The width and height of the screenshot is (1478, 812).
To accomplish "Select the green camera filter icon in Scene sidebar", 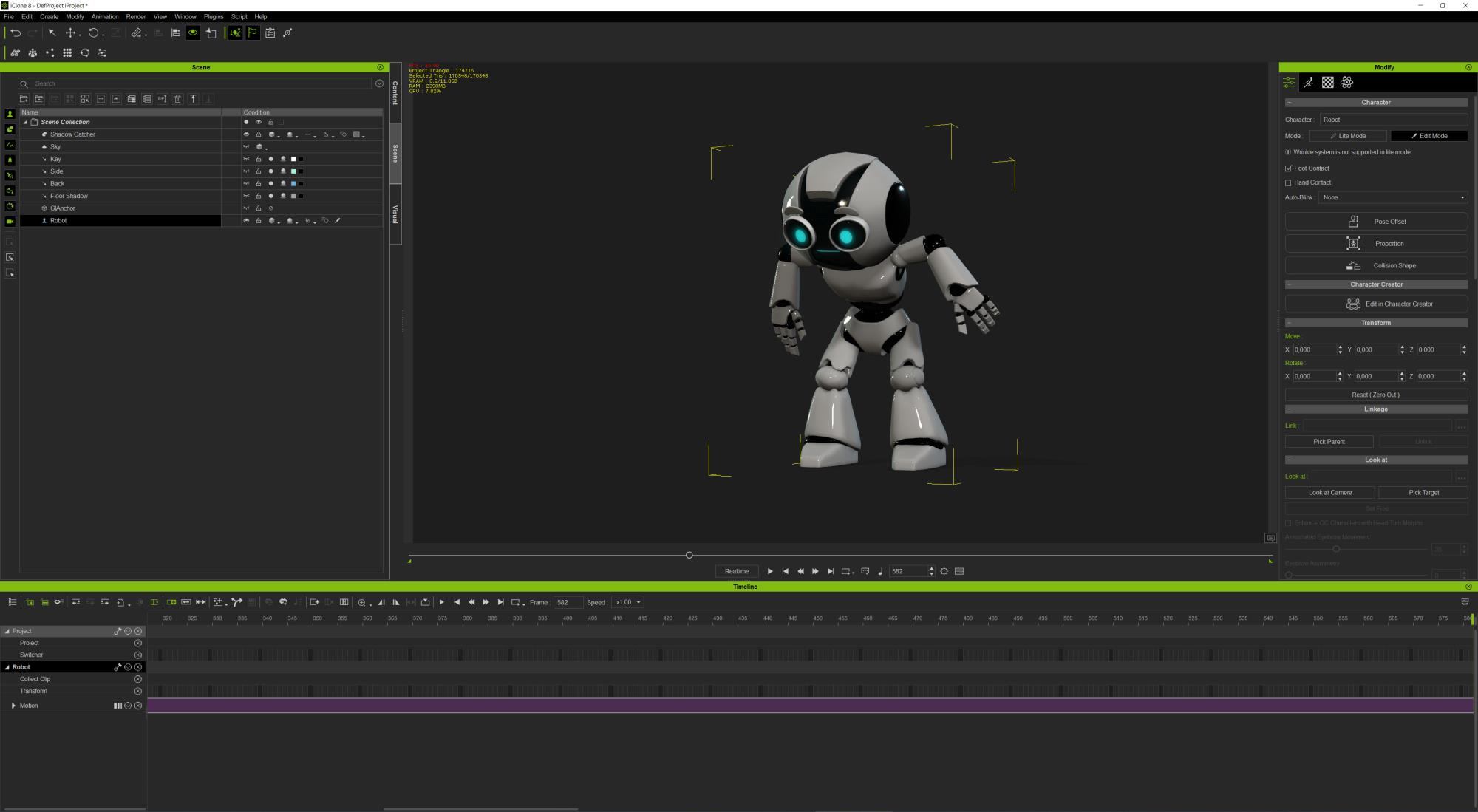I will (x=10, y=222).
